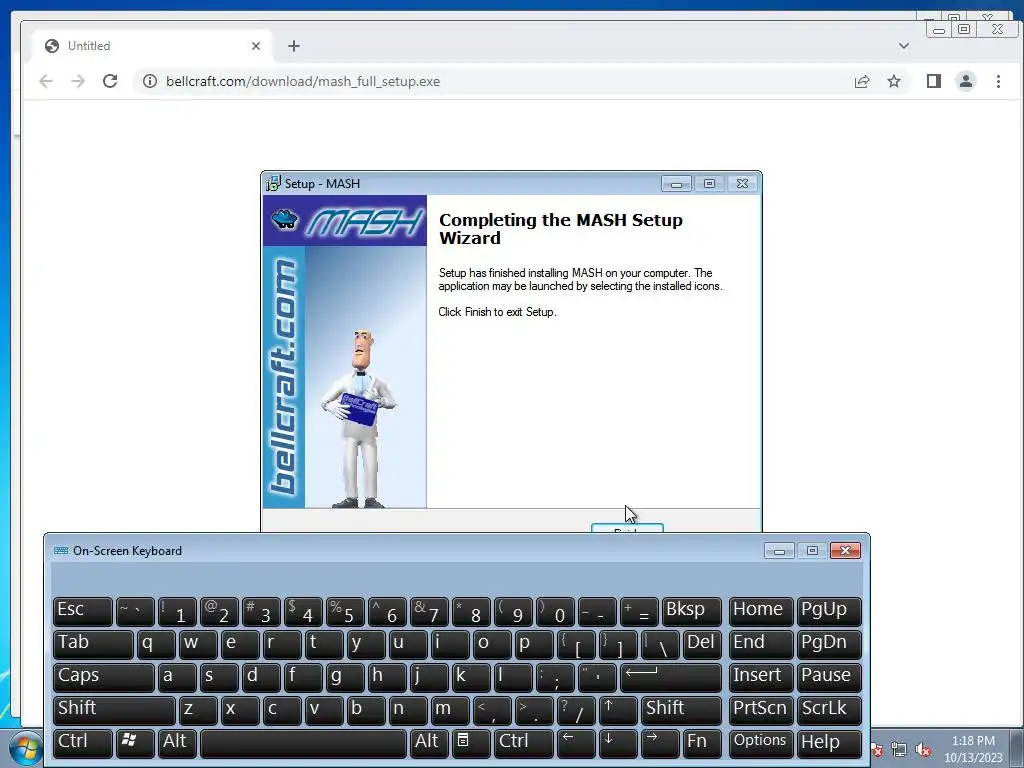Click the share this page icon
This screenshot has width=1024, height=768.
click(862, 81)
